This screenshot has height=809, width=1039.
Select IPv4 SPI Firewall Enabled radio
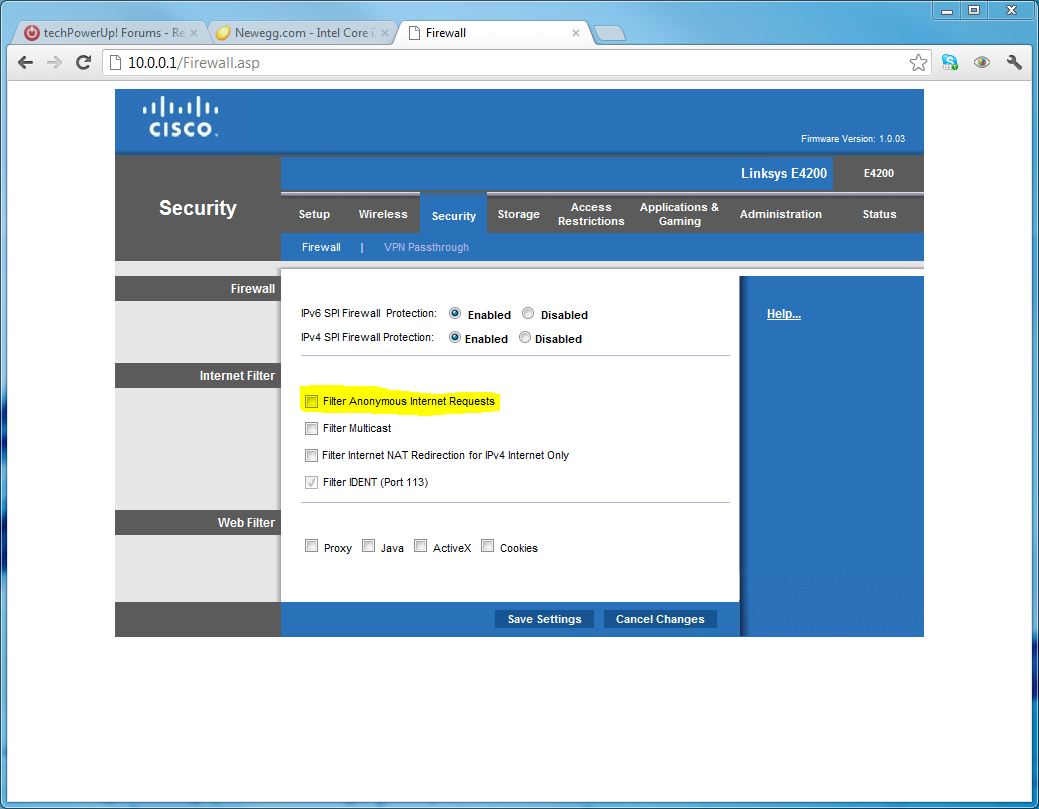coord(455,337)
